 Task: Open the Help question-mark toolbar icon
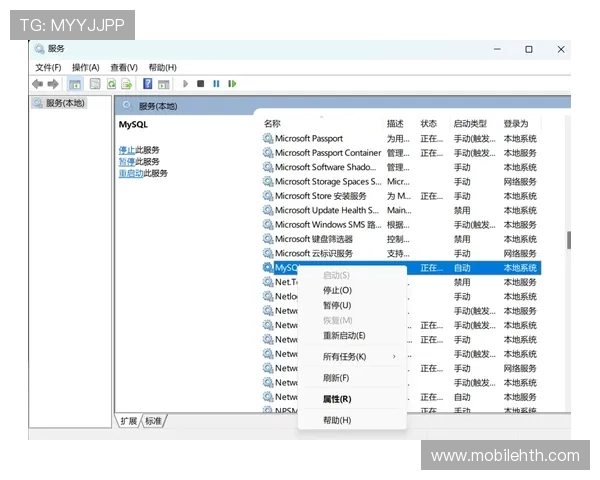(x=147, y=83)
